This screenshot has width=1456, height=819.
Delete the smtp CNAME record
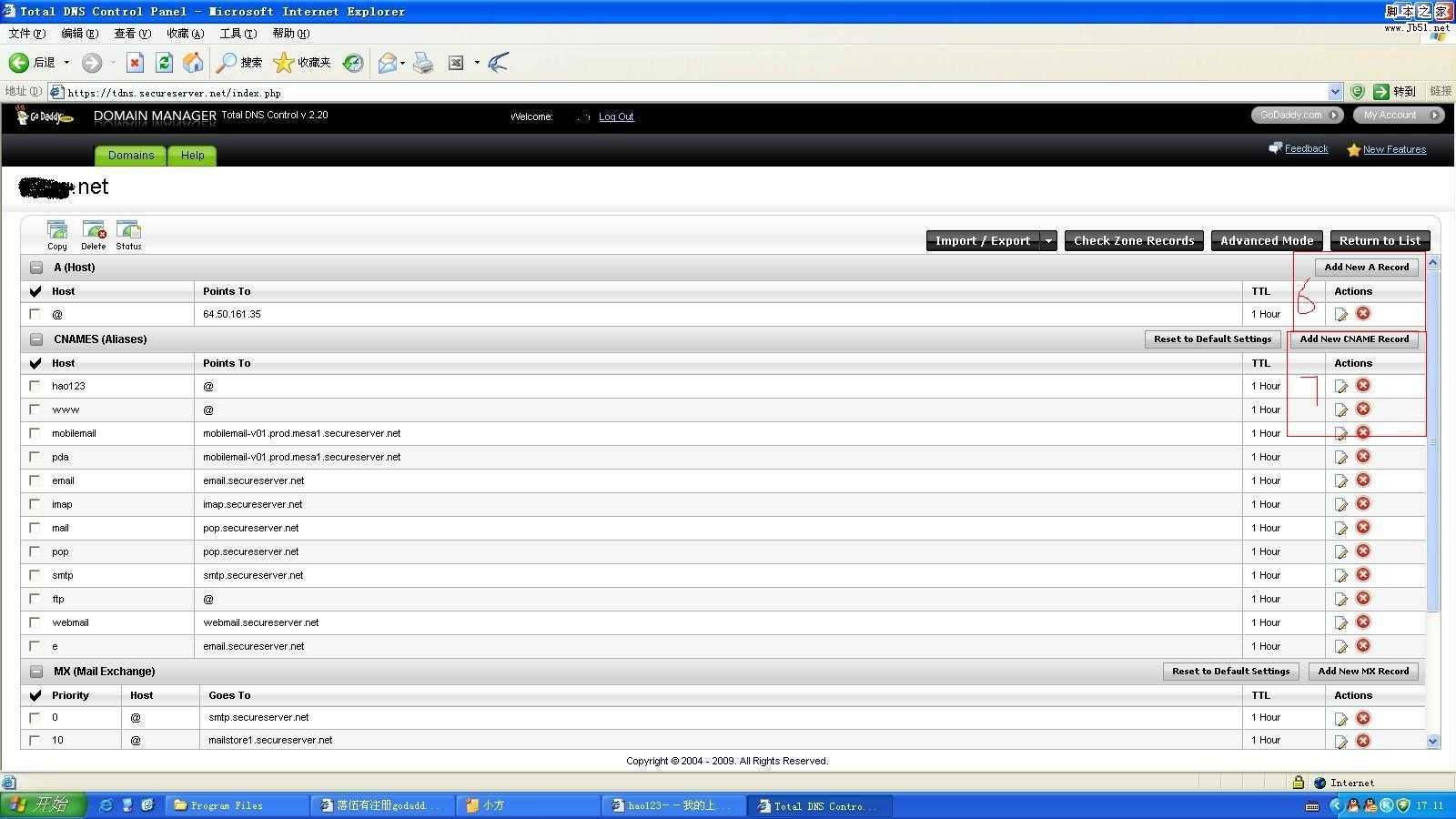[x=1363, y=575]
